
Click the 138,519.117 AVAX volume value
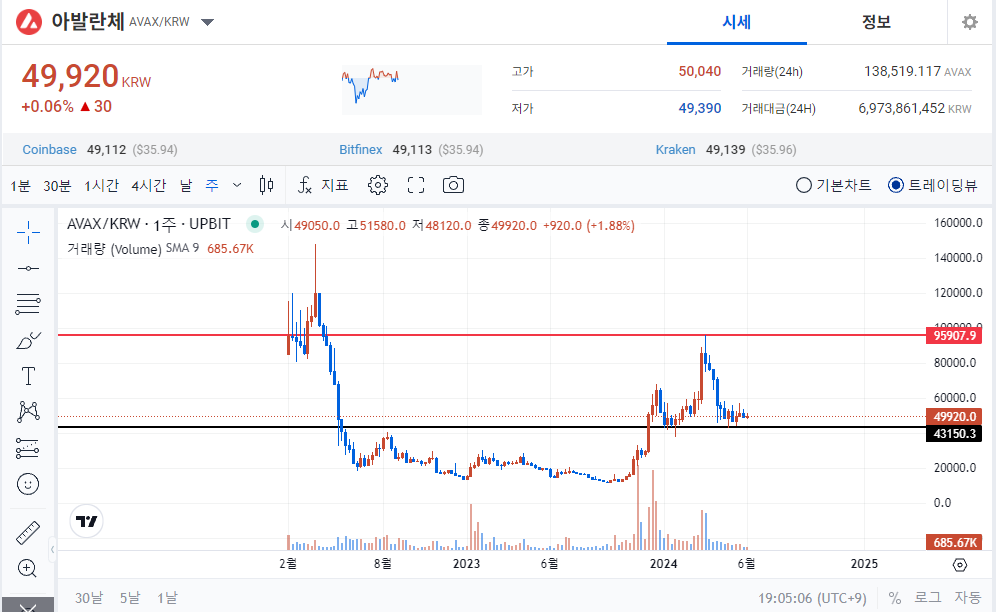[x=917, y=71]
